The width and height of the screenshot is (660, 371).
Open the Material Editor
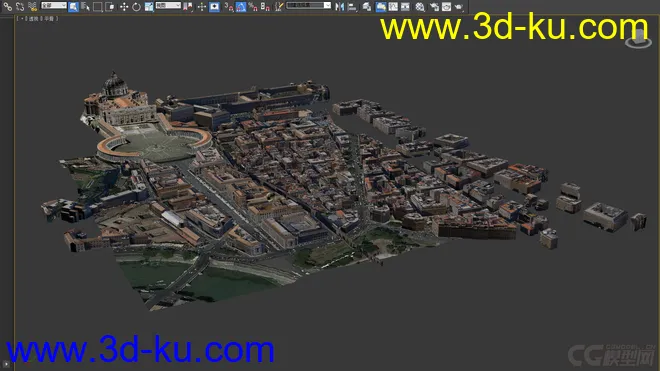(420, 7)
